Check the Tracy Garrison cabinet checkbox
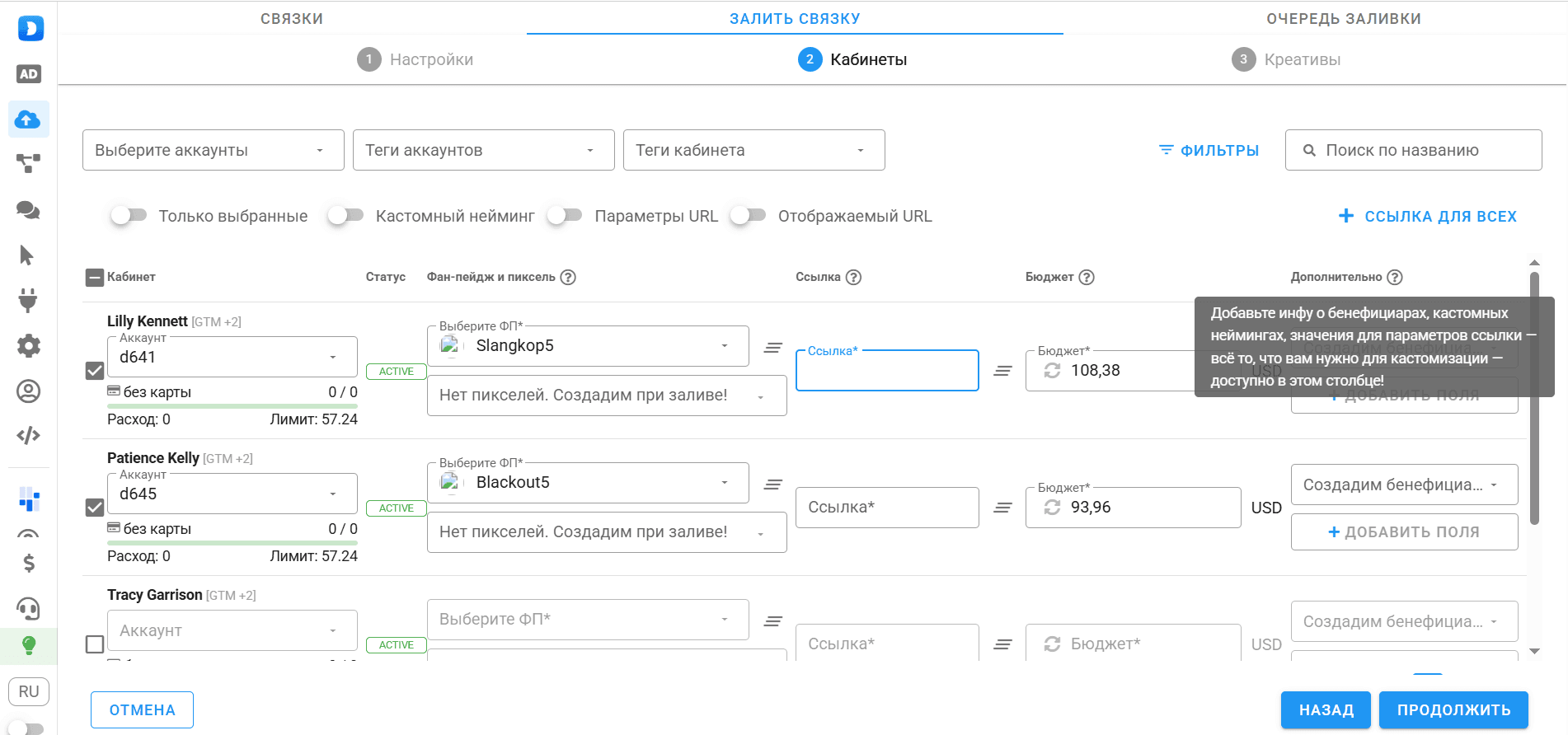The image size is (1568, 735). click(x=95, y=644)
